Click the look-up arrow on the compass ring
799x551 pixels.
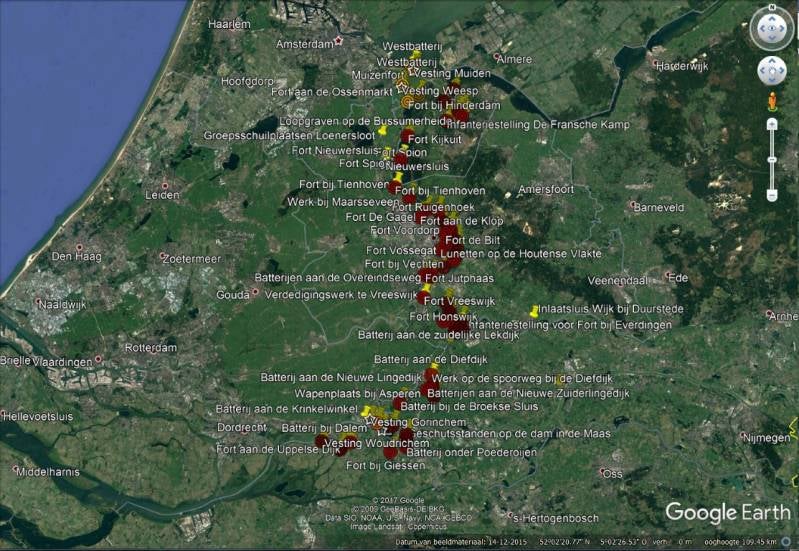pyautogui.click(x=772, y=19)
